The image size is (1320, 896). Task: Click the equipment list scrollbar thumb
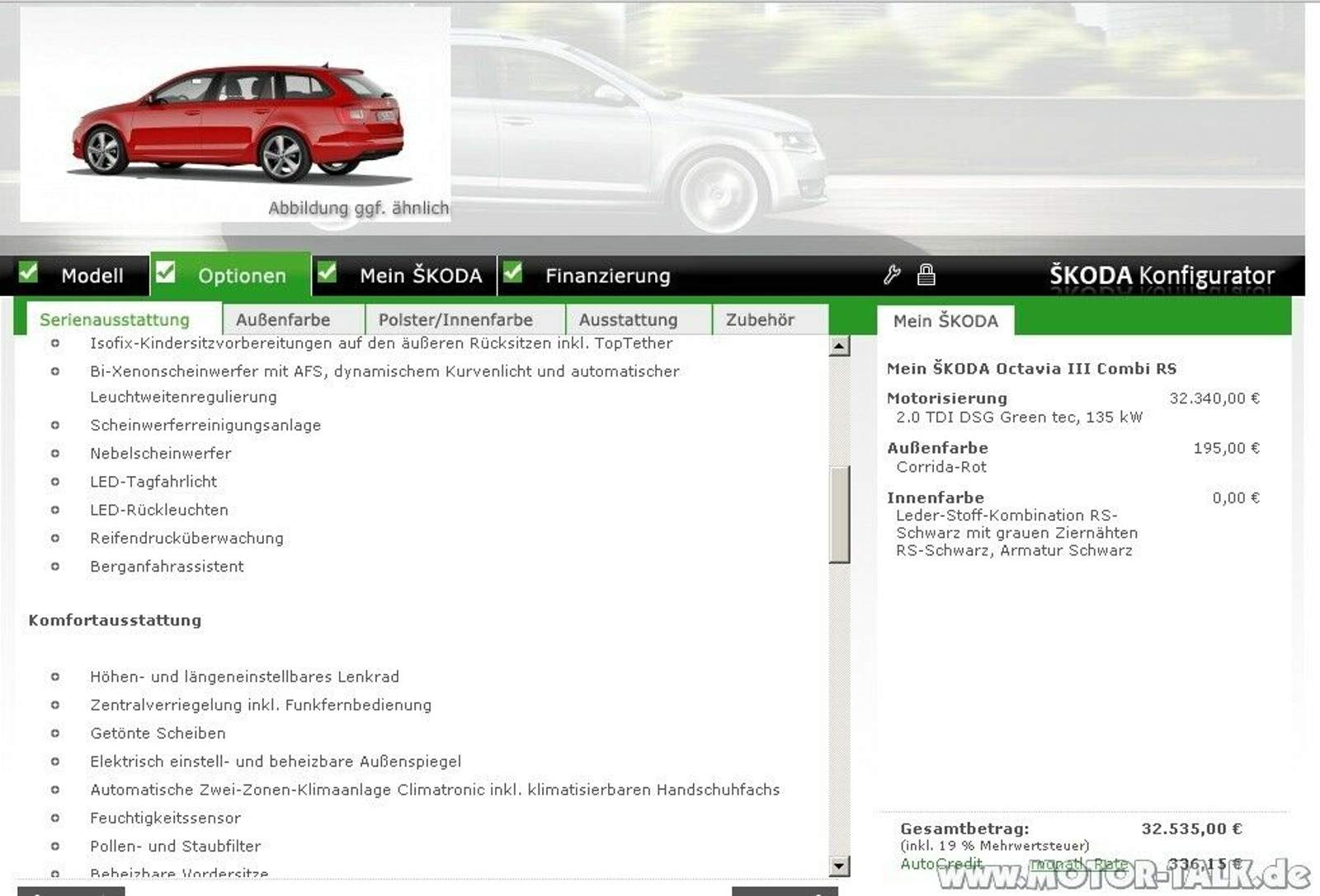[839, 515]
